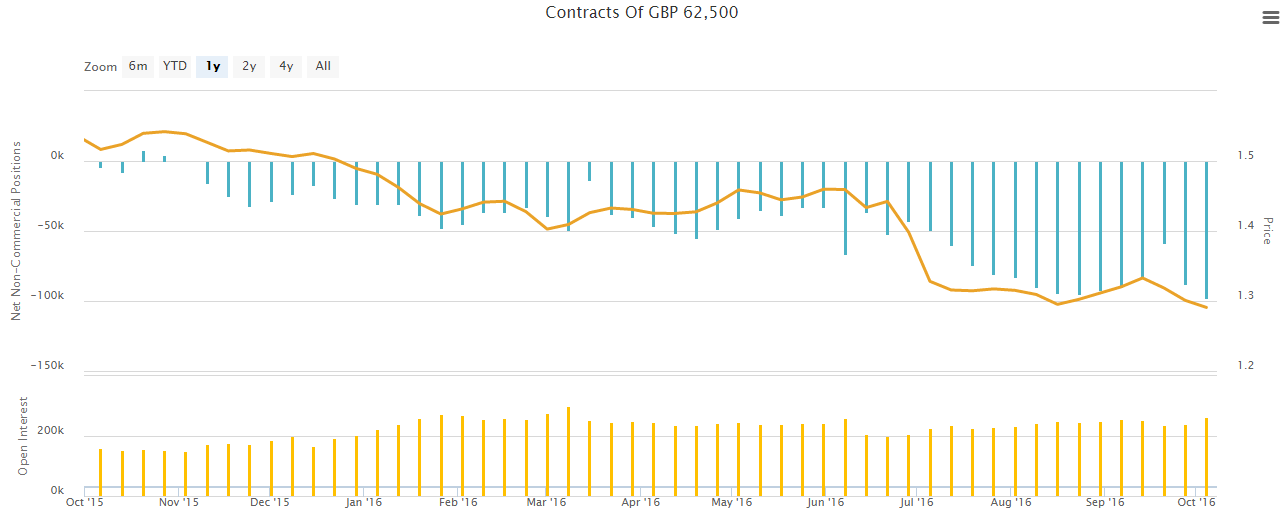Image resolution: width=1281 pixels, height=524 pixels.
Task: Show All data range
Action: tap(323, 67)
